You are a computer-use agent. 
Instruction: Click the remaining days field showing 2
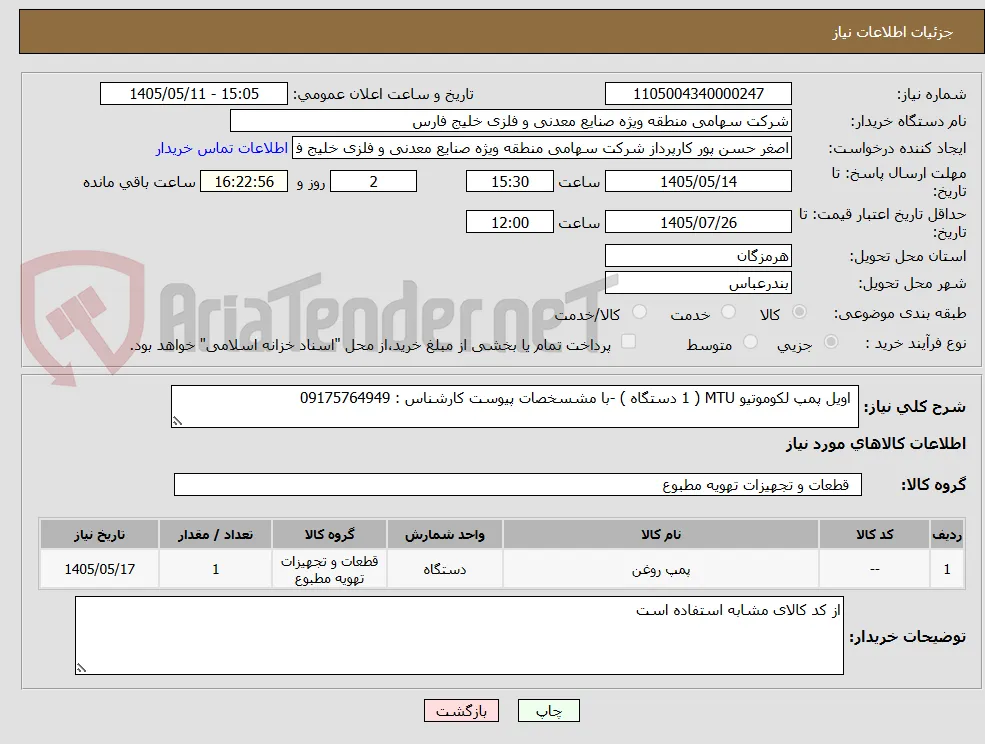(x=373, y=182)
